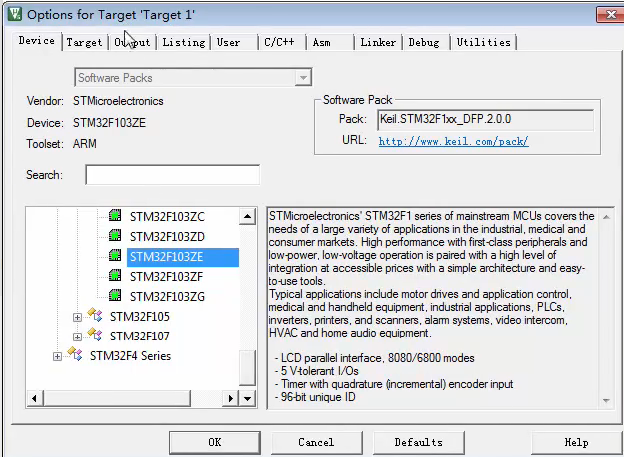Screen dimensions: 624x457
Task: Click the Pack name field
Action: [486, 119]
